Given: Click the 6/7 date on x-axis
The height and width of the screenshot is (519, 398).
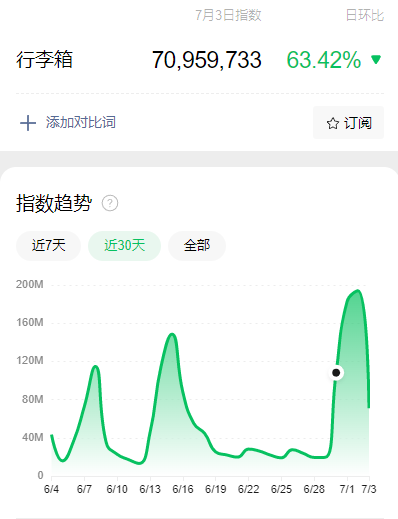Looking at the screenshot, I should click(x=84, y=489).
